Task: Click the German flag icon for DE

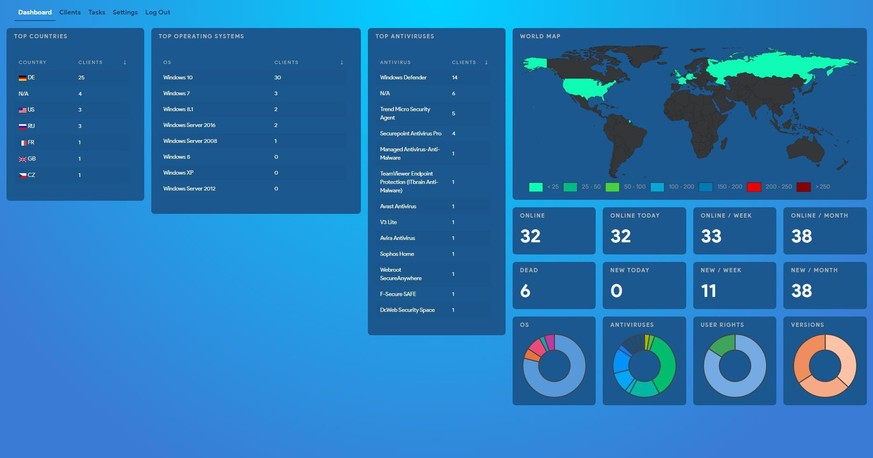Action: (x=22, y=78)
